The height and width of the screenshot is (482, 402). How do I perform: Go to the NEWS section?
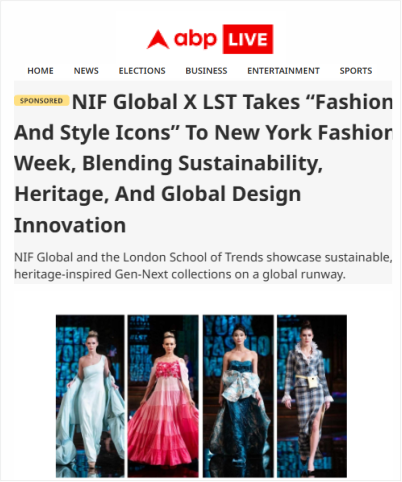[x=86, y=71]
